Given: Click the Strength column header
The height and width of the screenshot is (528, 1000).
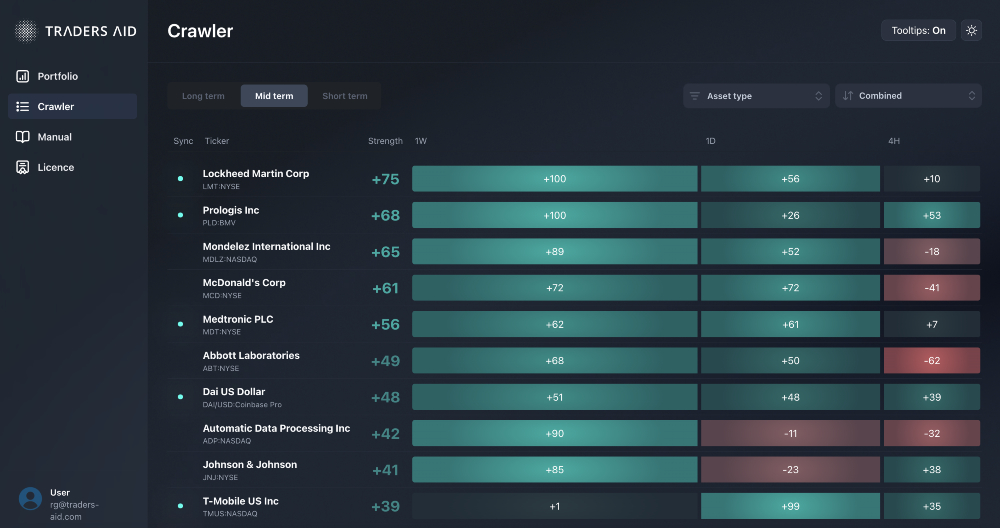Looking at the screenshot, I should coord(385,141).
